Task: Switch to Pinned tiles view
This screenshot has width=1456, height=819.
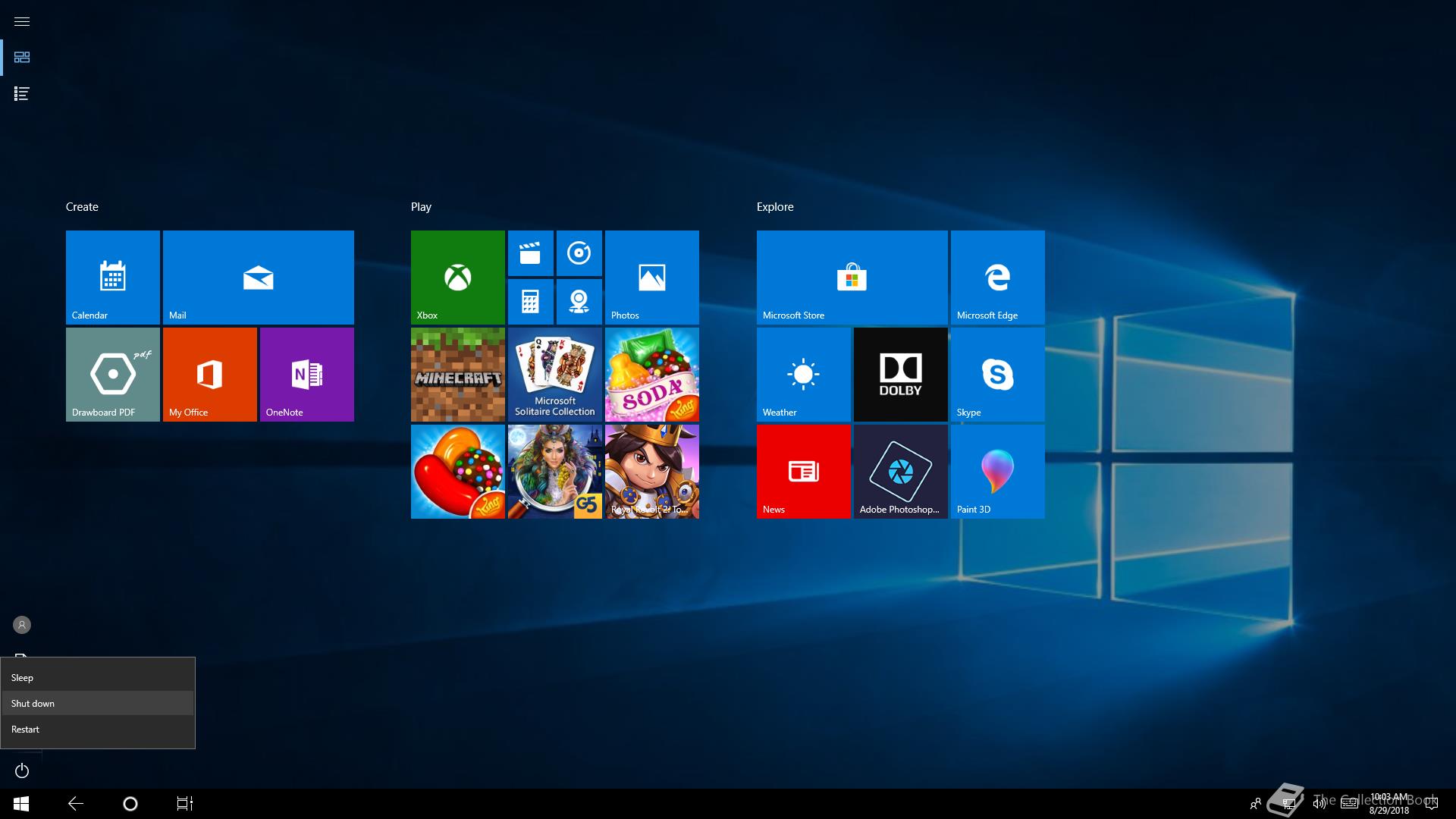Action: tap(22, 58)
